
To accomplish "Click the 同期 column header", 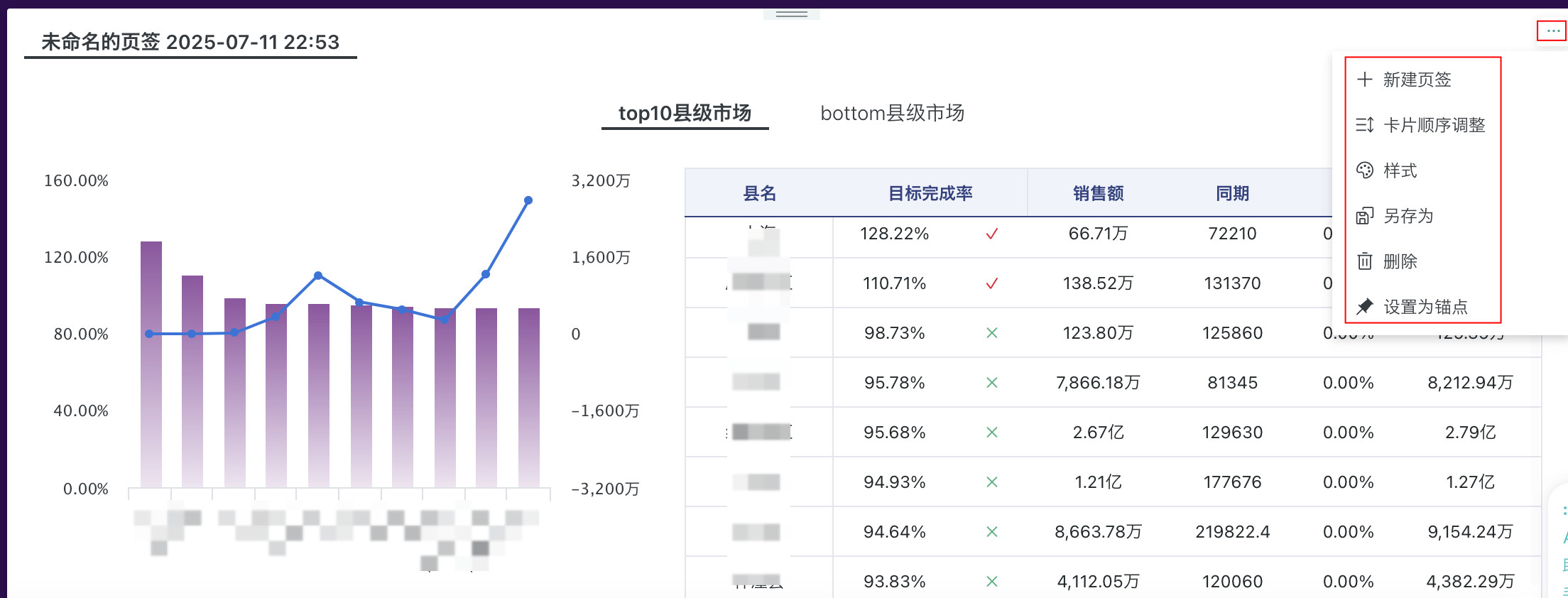I will point(1232,193).
